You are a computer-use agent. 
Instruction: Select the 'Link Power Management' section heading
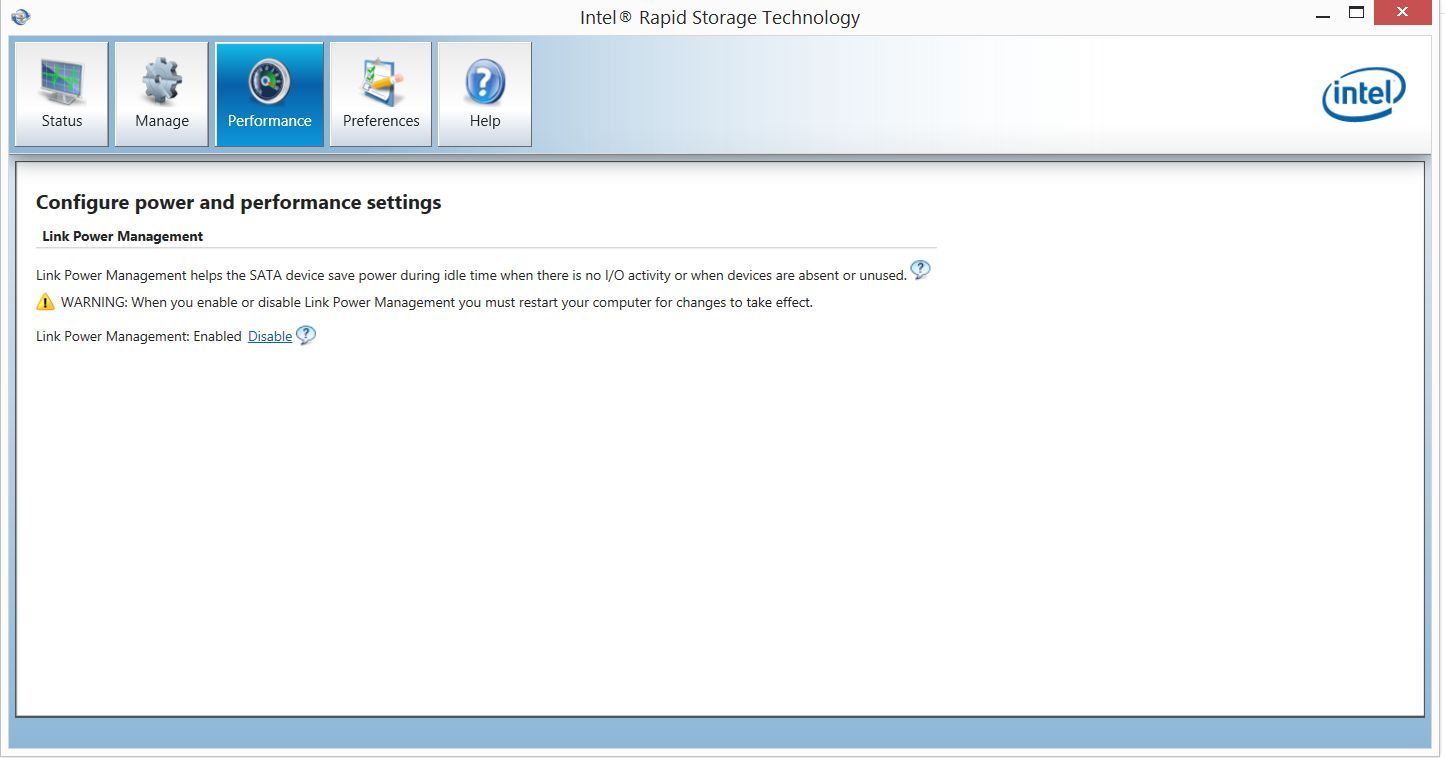[122, 237]
